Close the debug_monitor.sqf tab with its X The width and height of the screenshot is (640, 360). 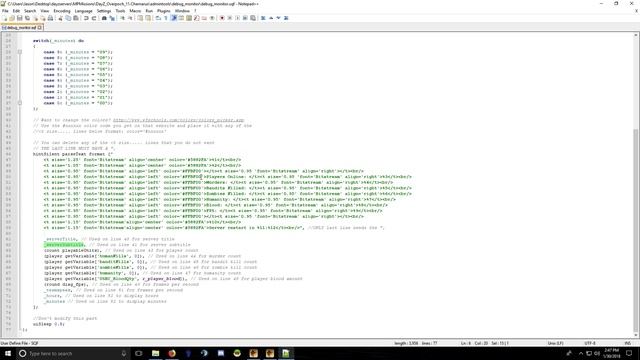click(x=40, y=27)
